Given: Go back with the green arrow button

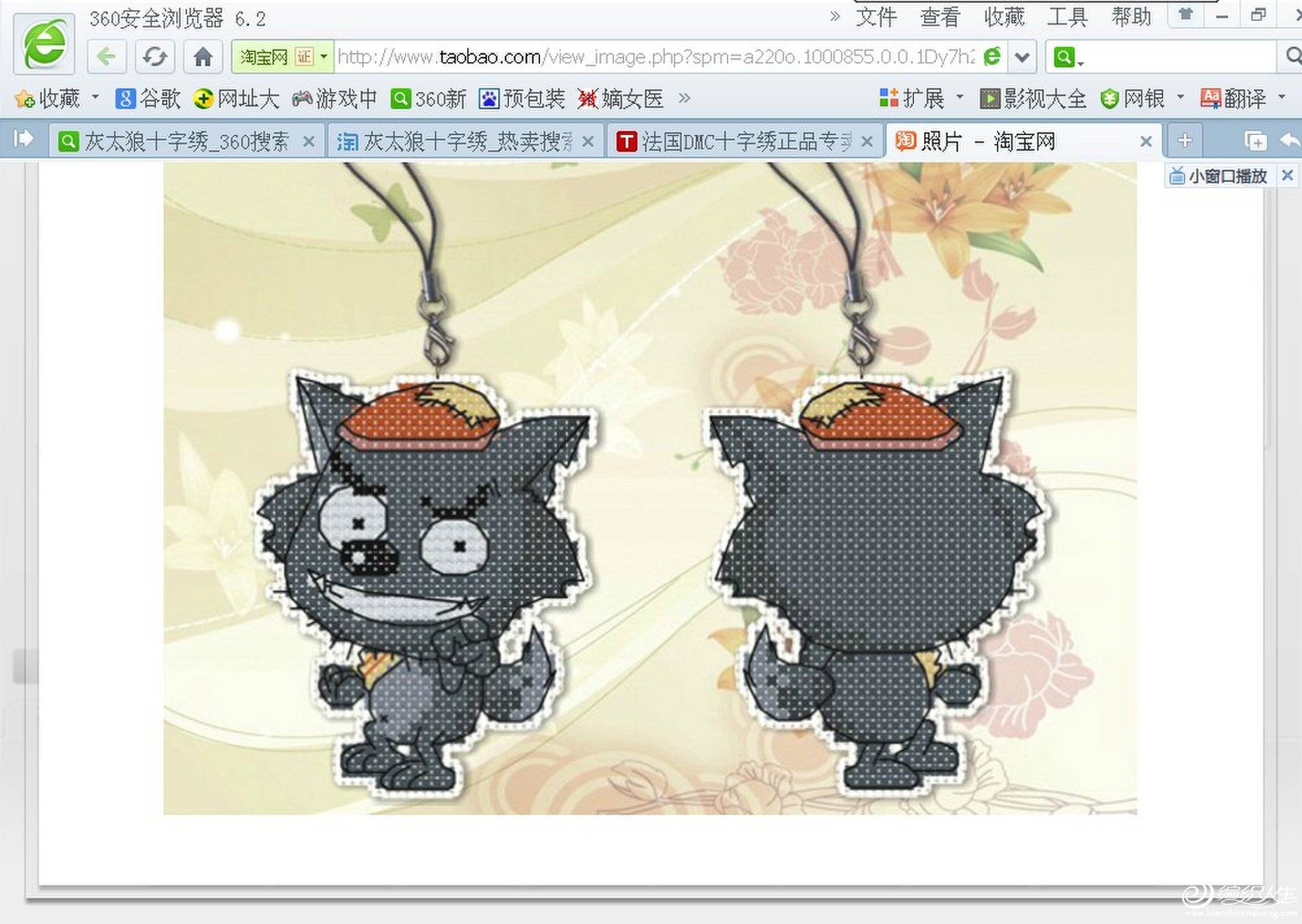Looking at the screenshot, I should 106,57.
